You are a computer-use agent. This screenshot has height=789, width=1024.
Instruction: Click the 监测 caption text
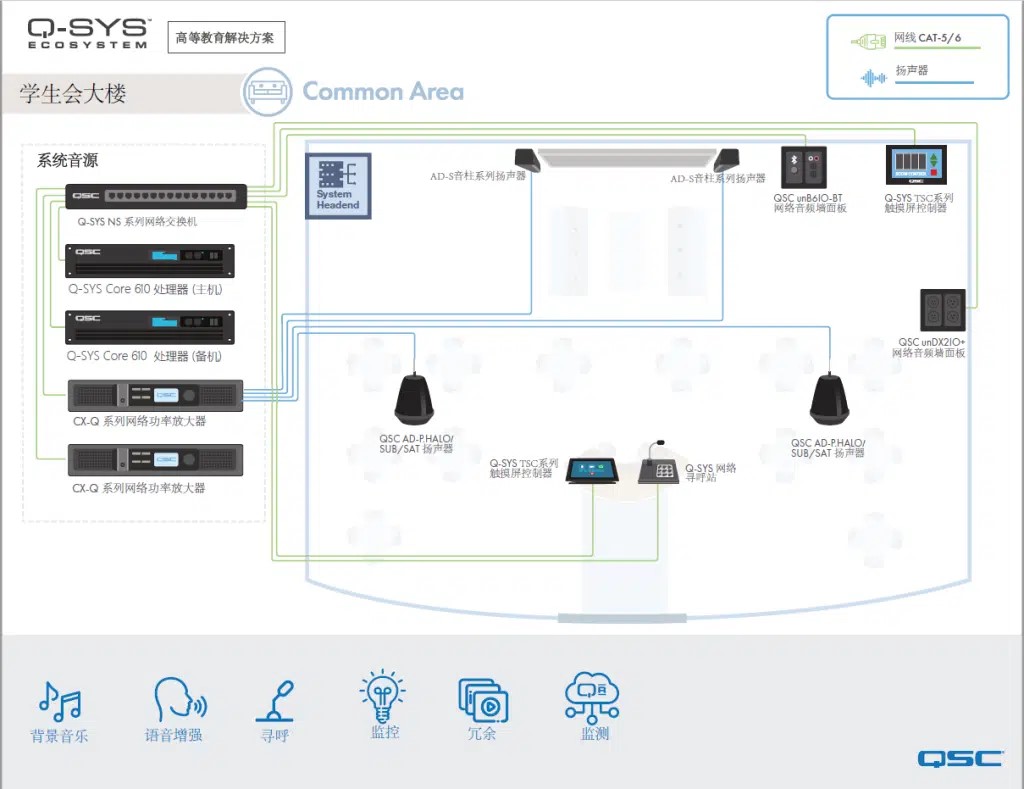595,733
